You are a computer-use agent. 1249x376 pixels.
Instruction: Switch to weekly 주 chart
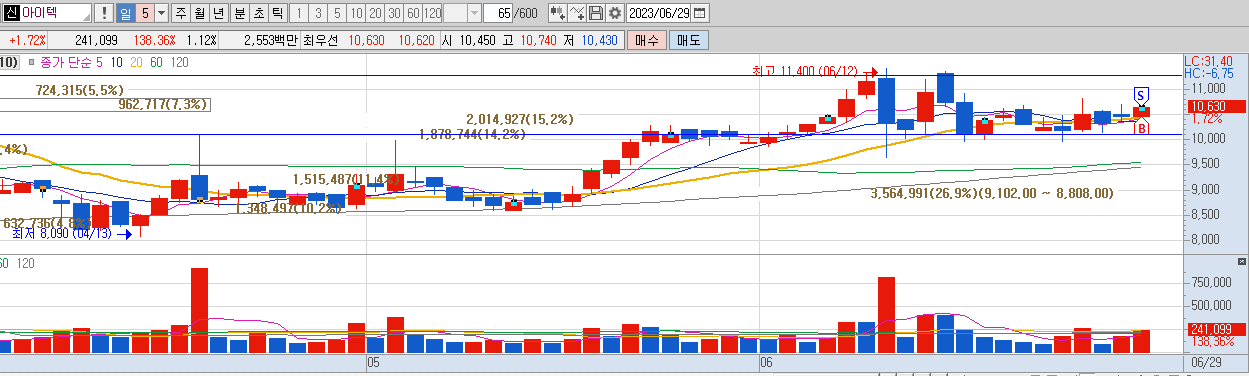point(180,13)
